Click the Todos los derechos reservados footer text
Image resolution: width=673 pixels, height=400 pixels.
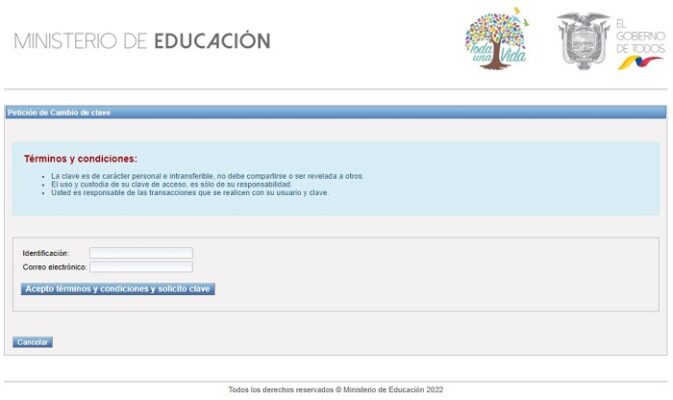pyautogui.click(x=336, y=390)
